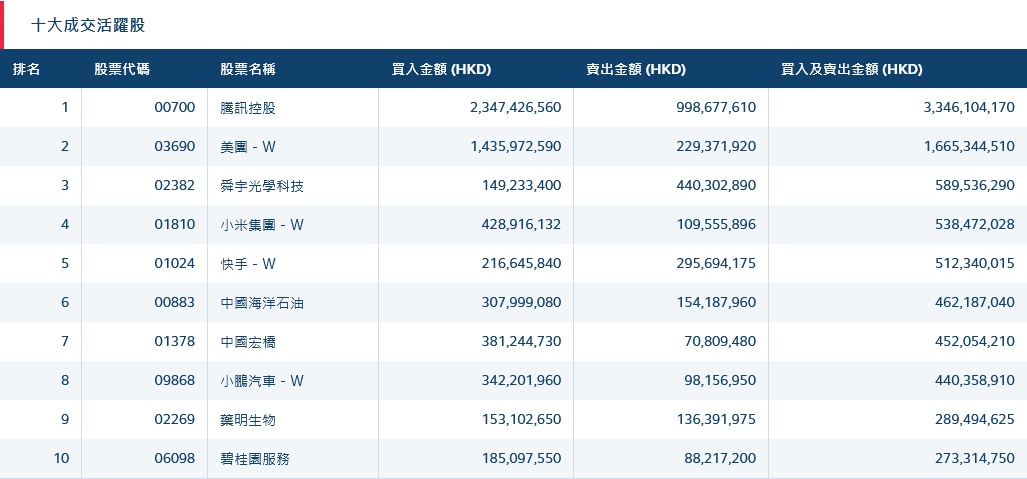Select stock code 01024

point(175,263)
